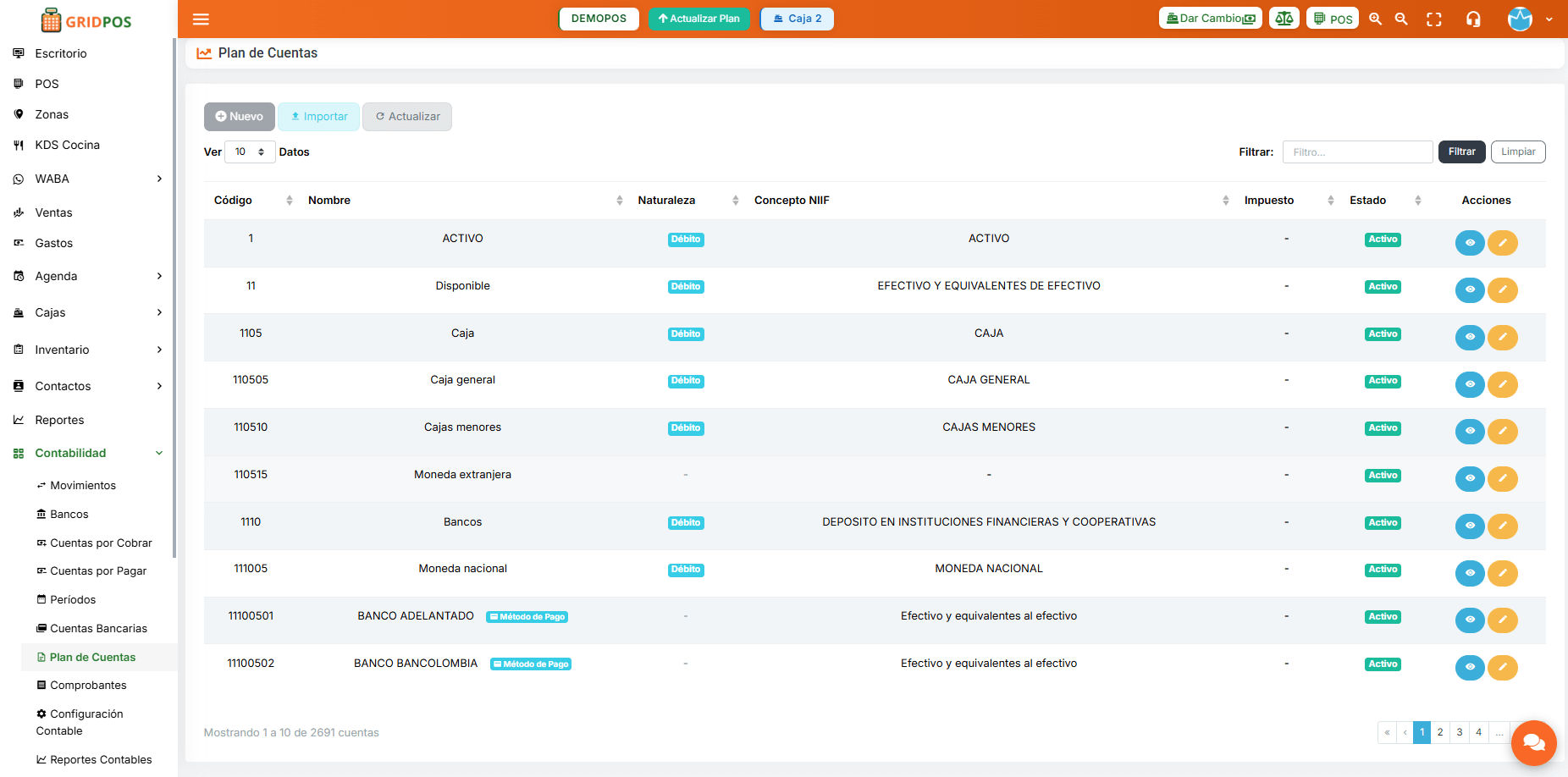Viewport: 1568px width, 777px height.
Task: View the ACTIVO account with eye icon
Action: 1470,243
